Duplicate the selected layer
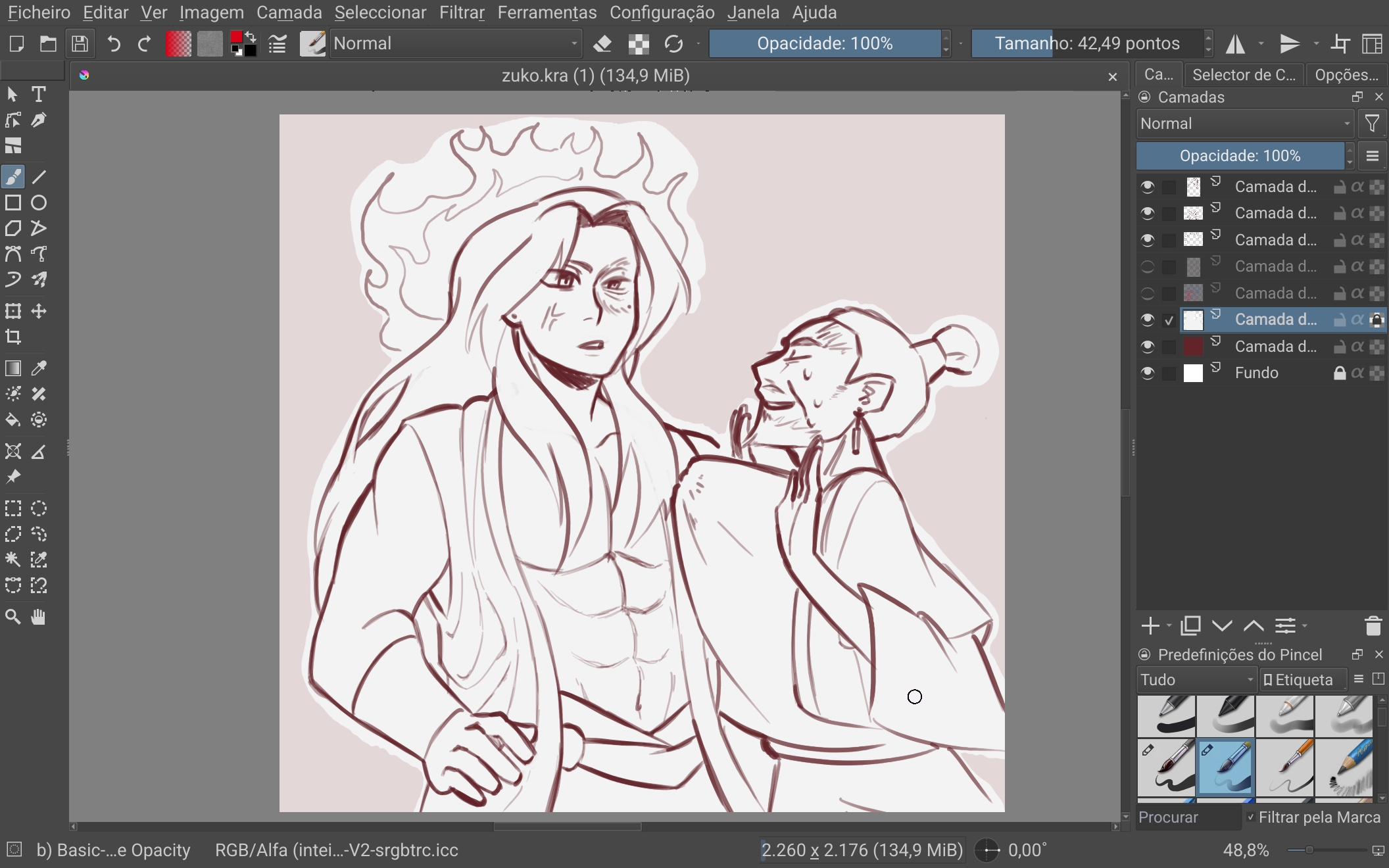The width and height of the screenshot is (1389, 868). point(1190,626)
